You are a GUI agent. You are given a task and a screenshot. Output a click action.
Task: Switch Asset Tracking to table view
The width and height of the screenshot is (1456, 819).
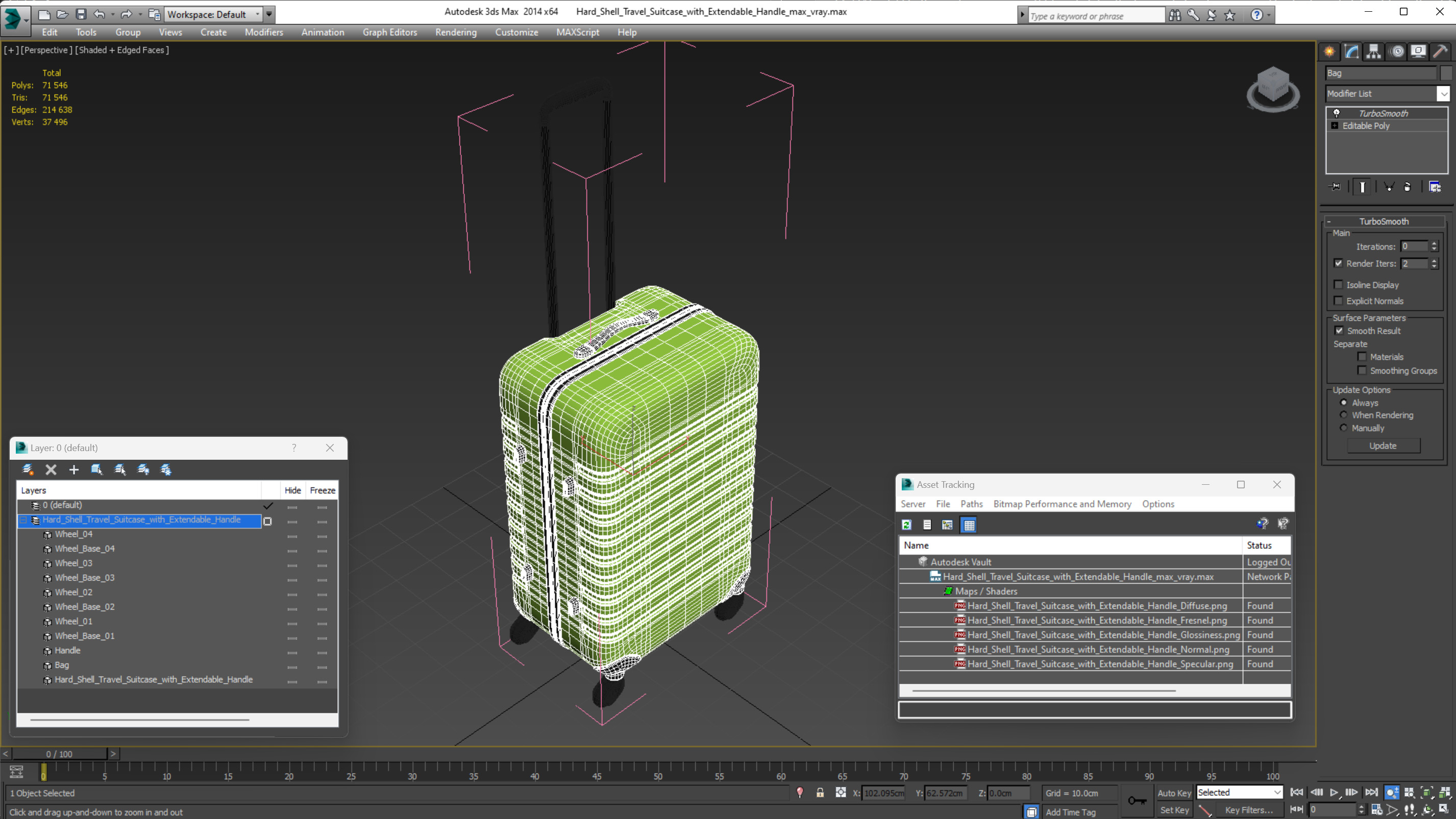click(x=969, y=525)
